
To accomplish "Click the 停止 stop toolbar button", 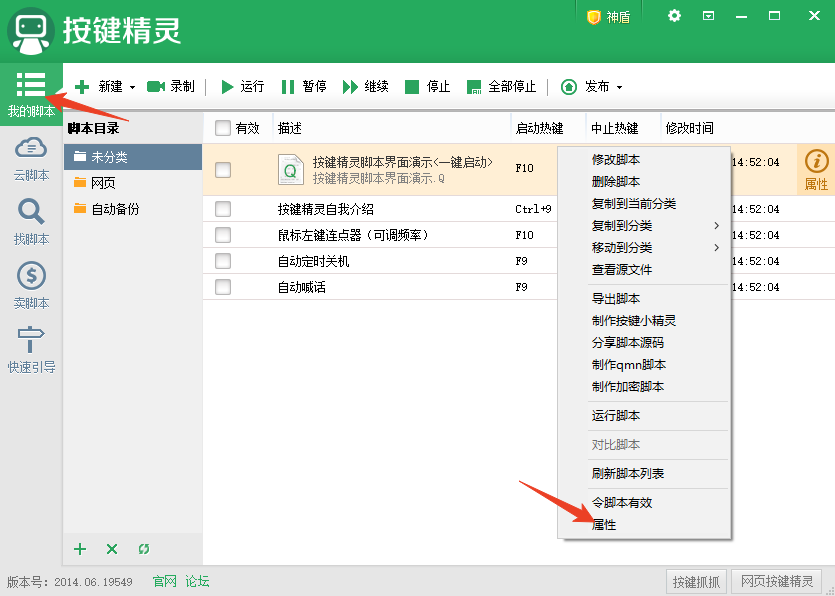I will pyautogui.click(x=428, y=86).
